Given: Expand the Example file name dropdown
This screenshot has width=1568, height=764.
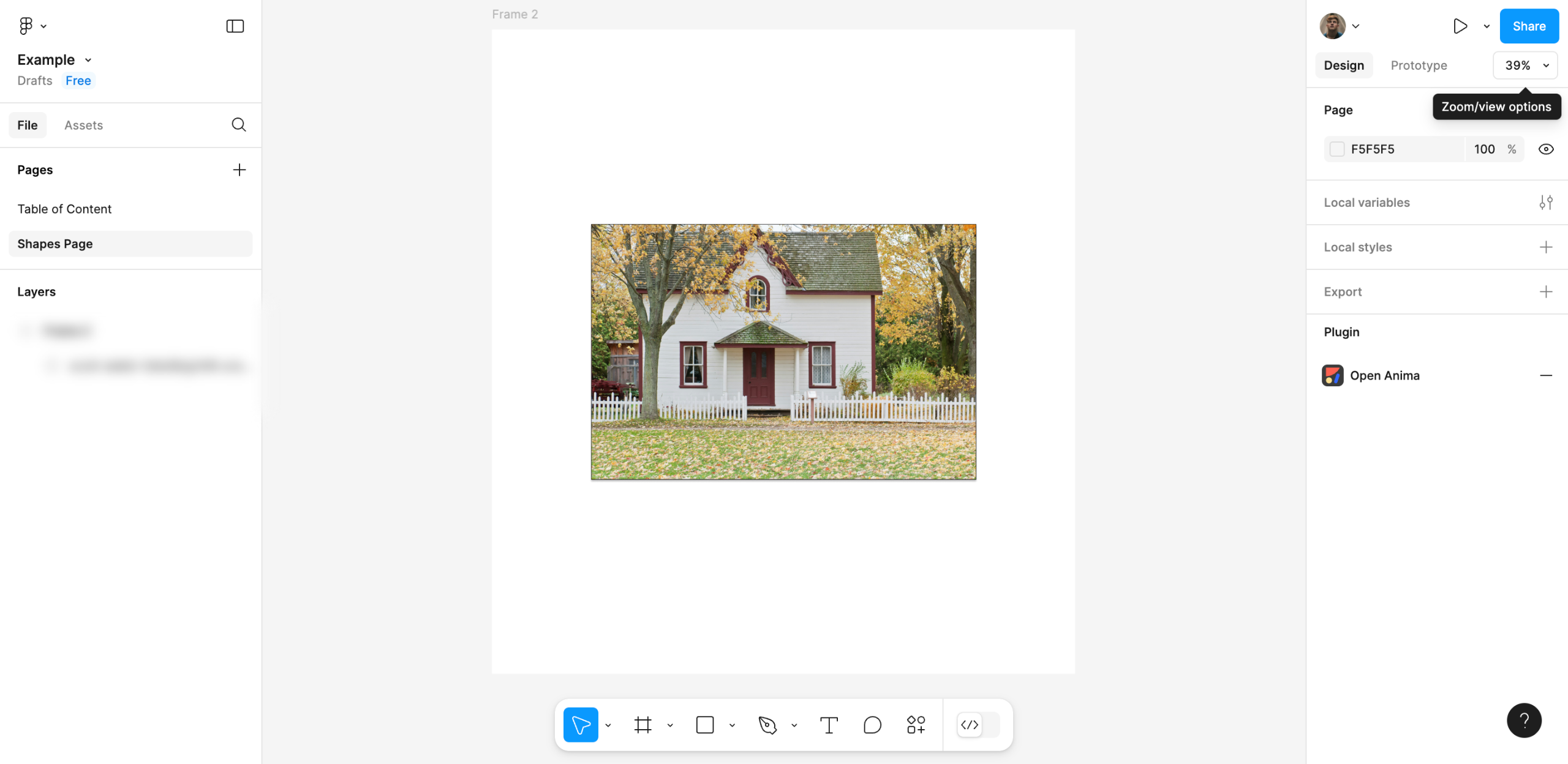Looking at the screenshot, I should tap(88, 60).
